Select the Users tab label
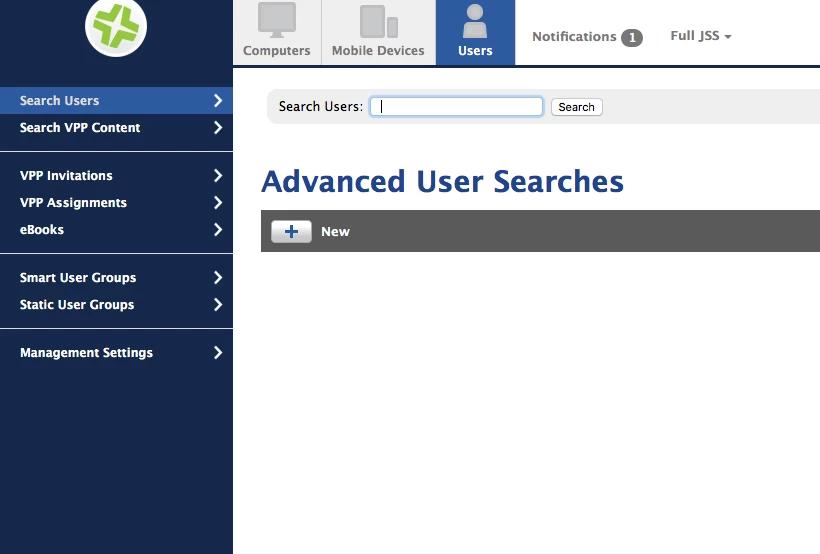 pos(475,51)
